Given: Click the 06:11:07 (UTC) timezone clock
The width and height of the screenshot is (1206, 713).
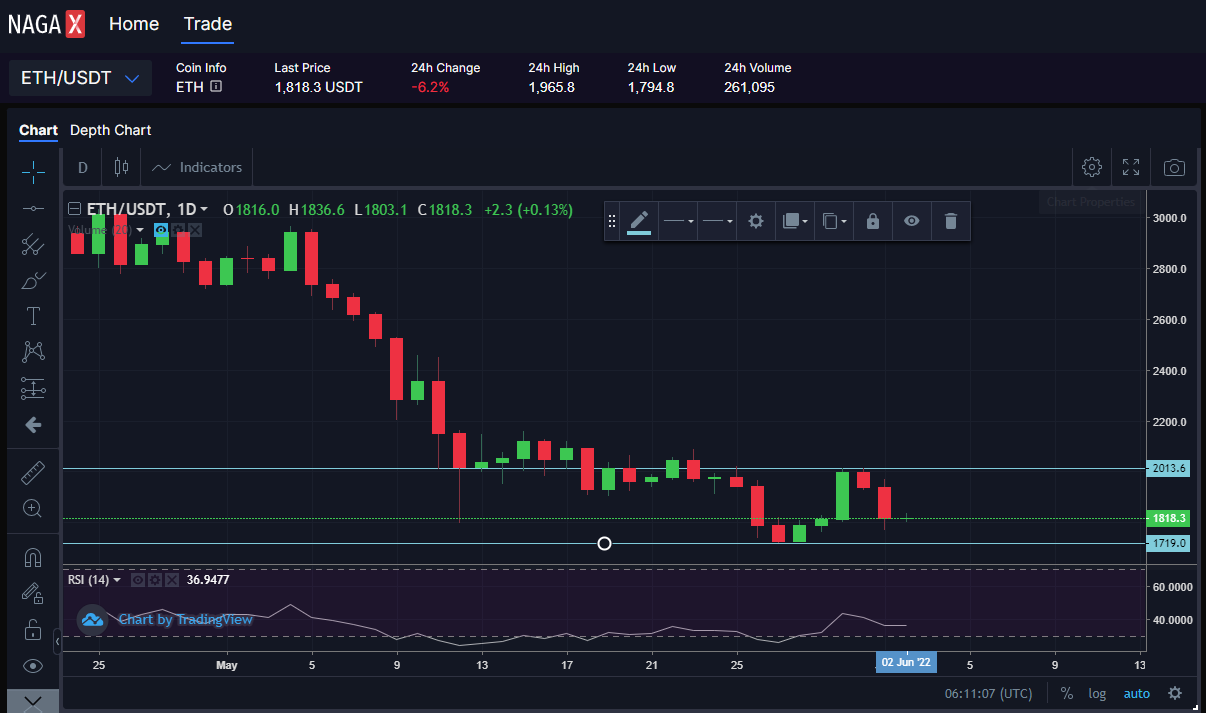Looking at the screenshot, I should [989, 693].
